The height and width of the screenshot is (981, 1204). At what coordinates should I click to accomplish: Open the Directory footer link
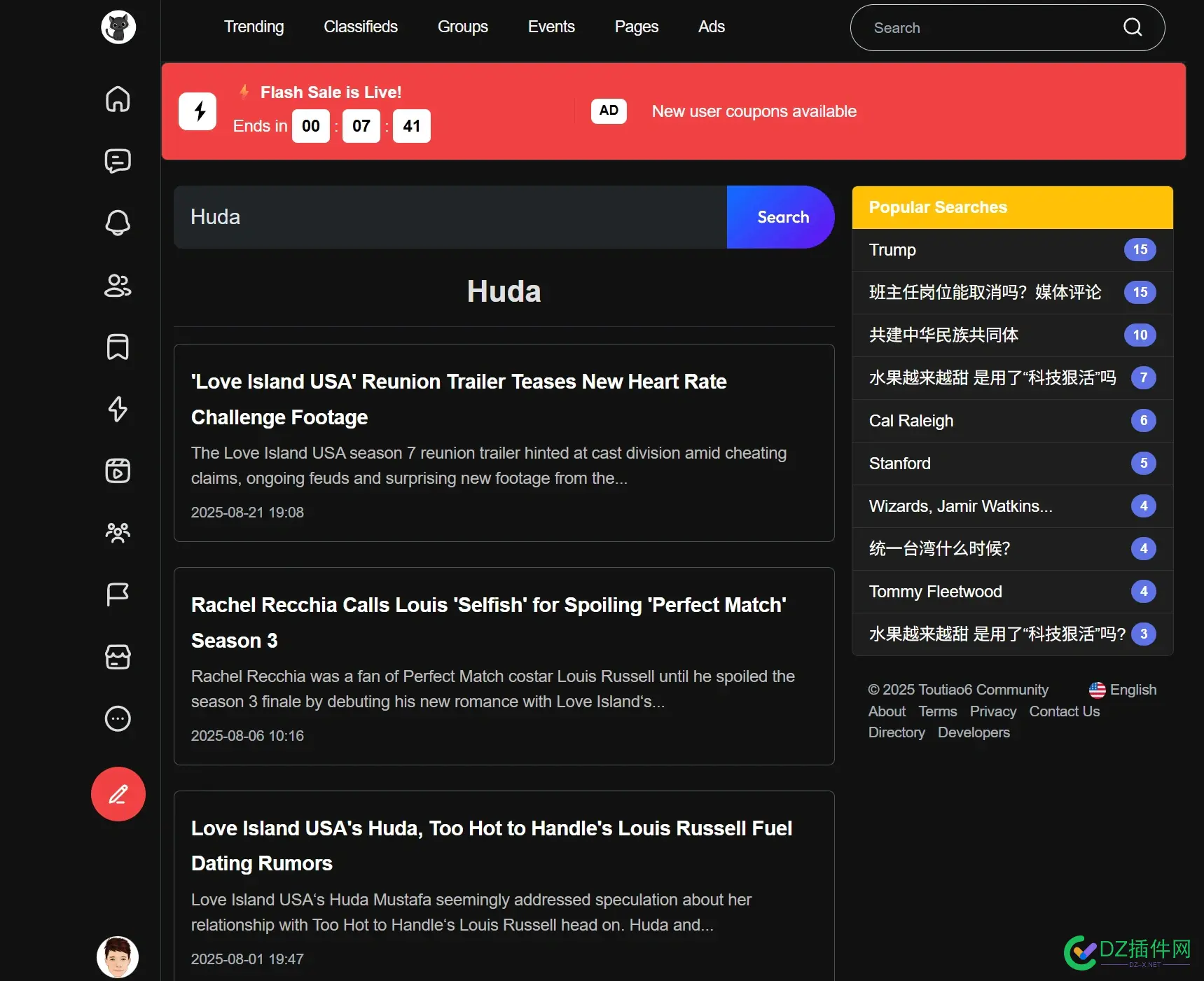click(897, 732)
